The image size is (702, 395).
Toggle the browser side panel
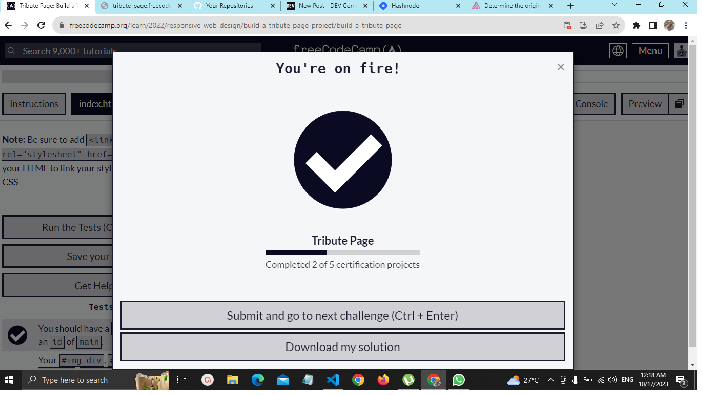(653, 26)
